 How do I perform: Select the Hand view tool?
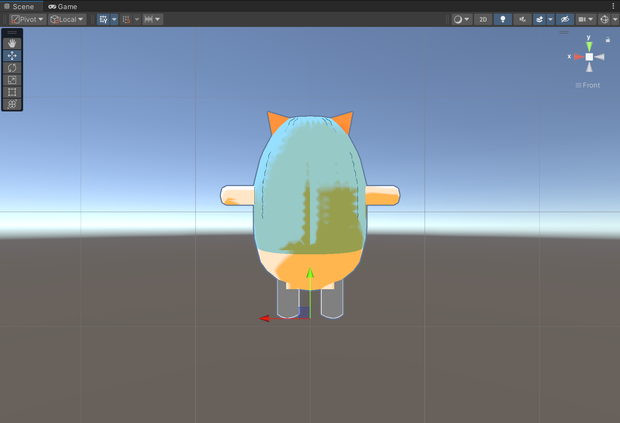click(12, 43)
